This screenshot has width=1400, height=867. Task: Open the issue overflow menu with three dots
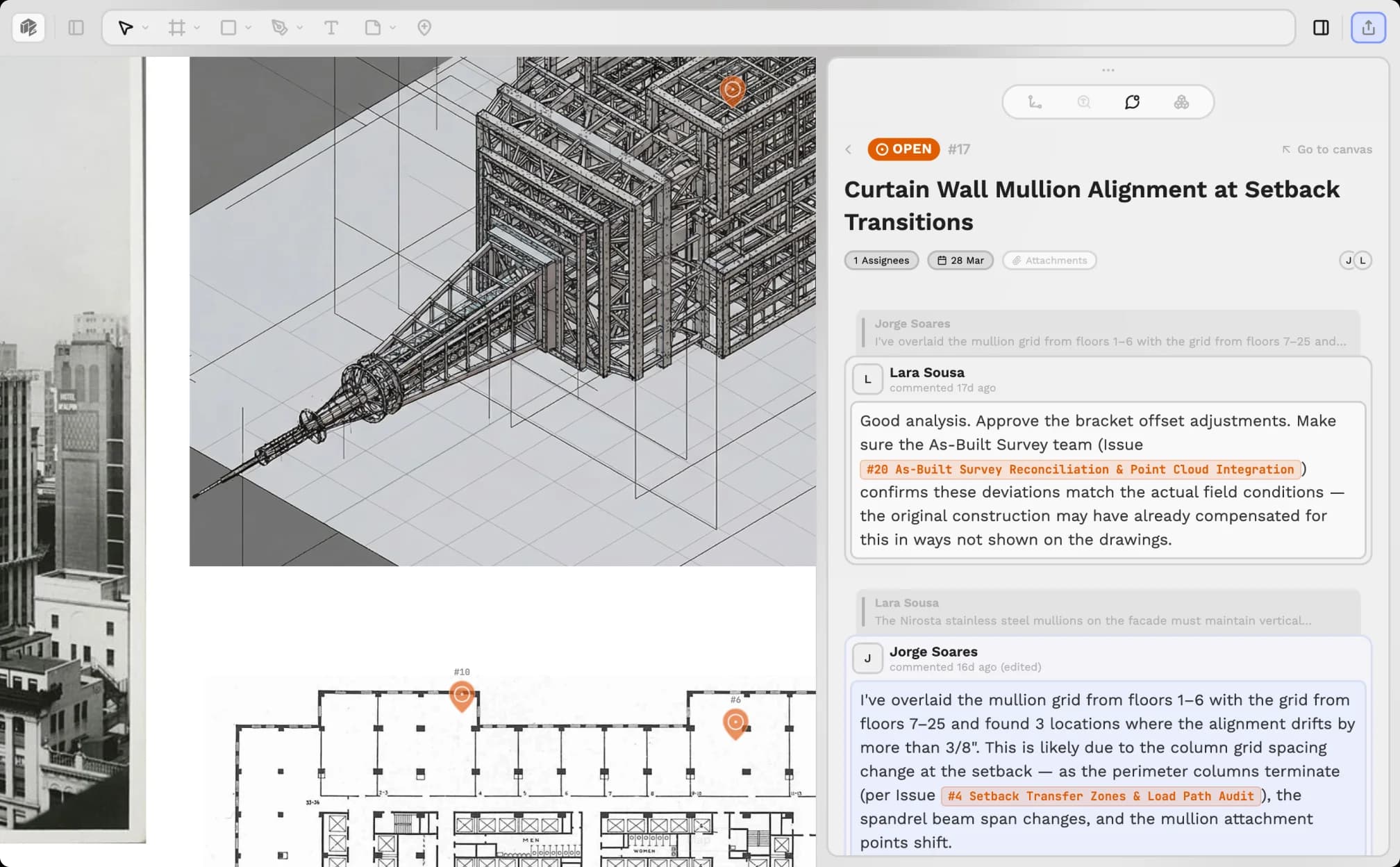[1108, 69]
